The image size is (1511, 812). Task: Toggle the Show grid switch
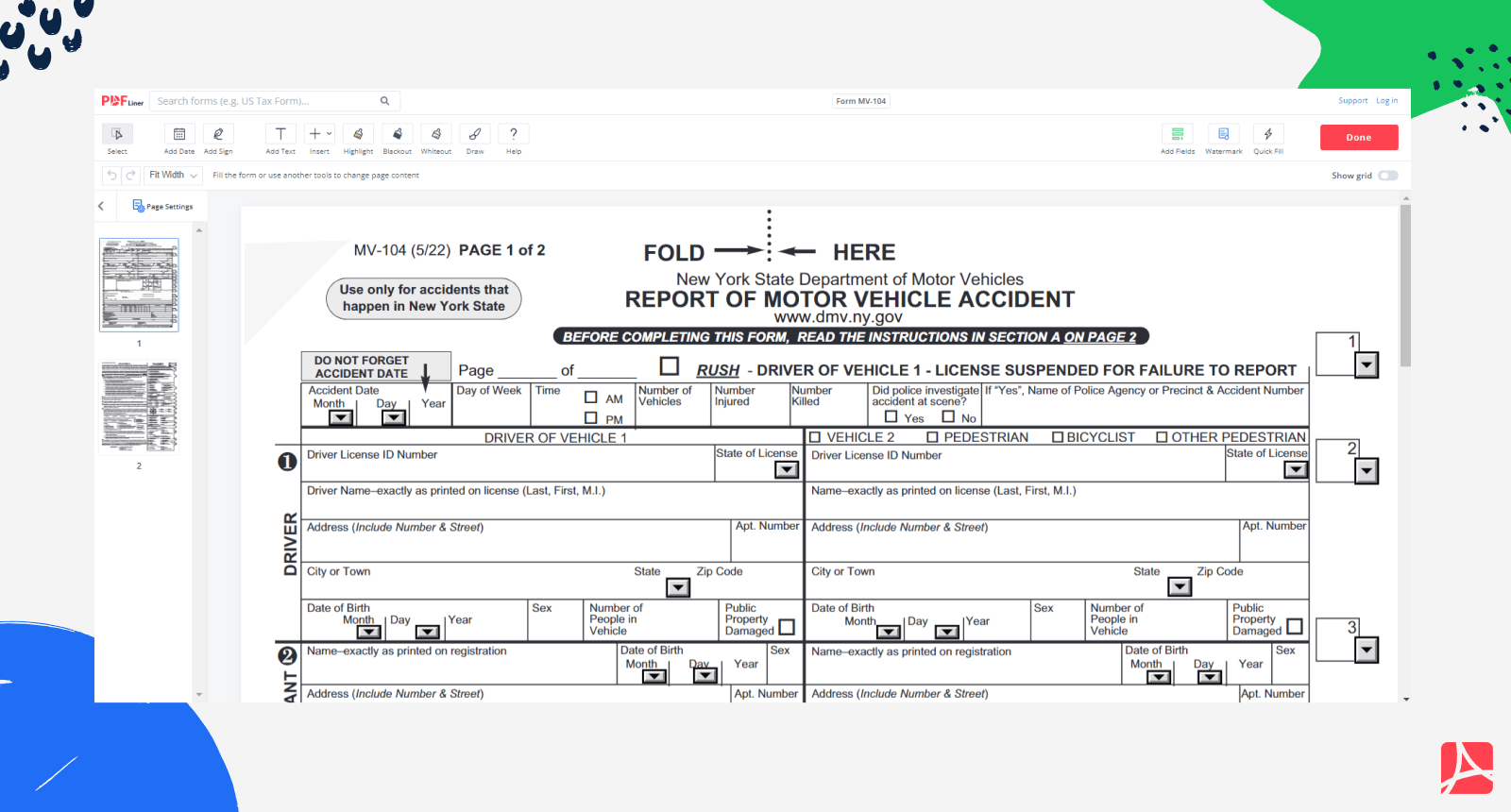point(1387,176)
